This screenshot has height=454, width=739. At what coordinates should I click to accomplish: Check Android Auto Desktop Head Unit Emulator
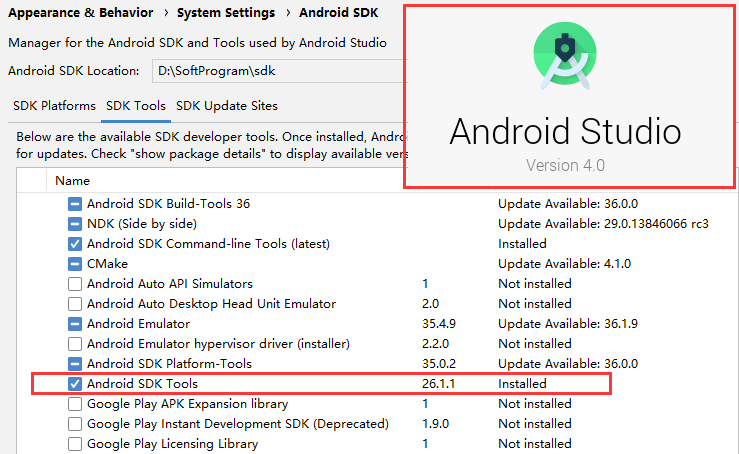(74, 304)
